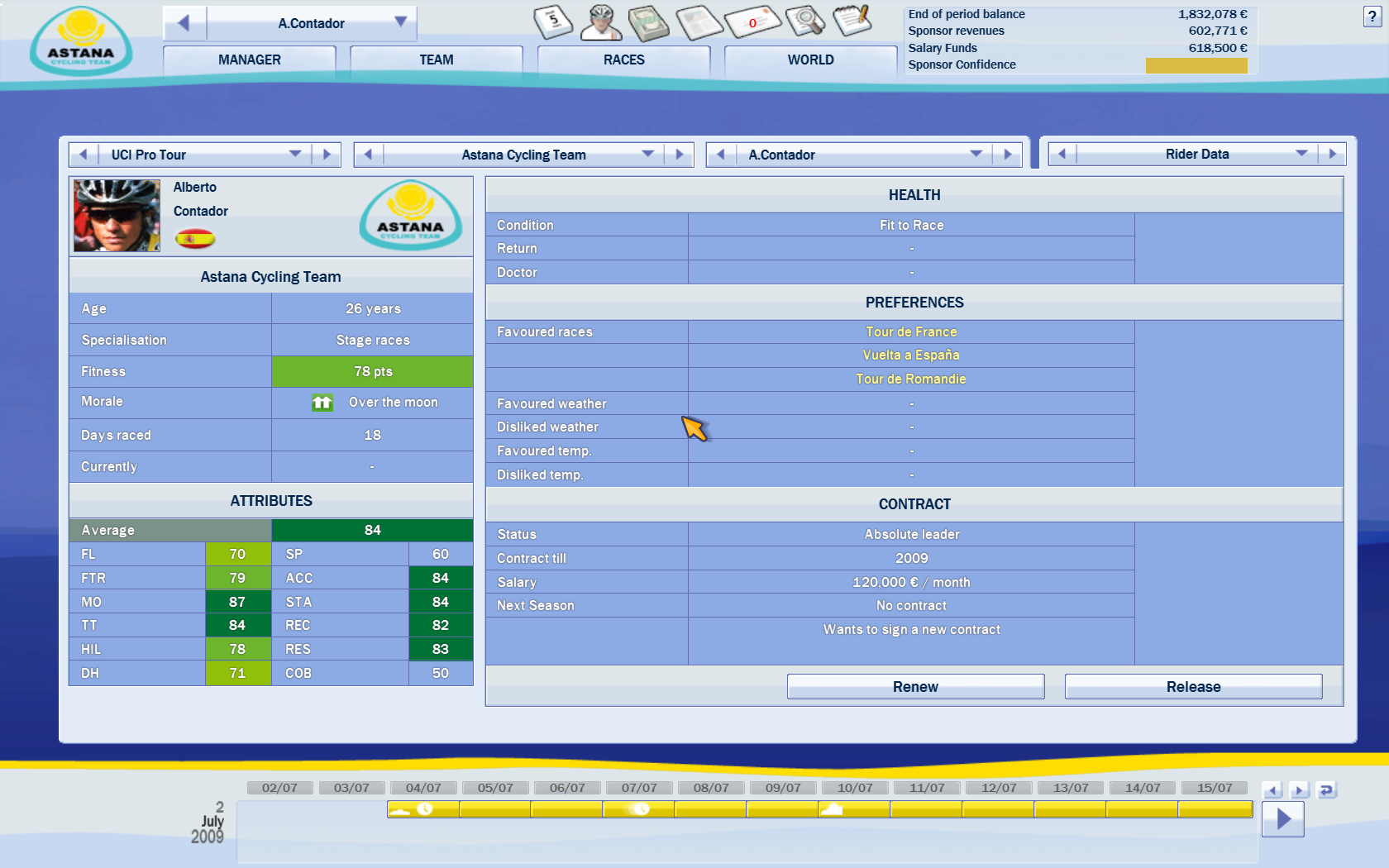Open the calendar icon in top toolbar
Screen dimensions: 1389x868
(553, 21)
